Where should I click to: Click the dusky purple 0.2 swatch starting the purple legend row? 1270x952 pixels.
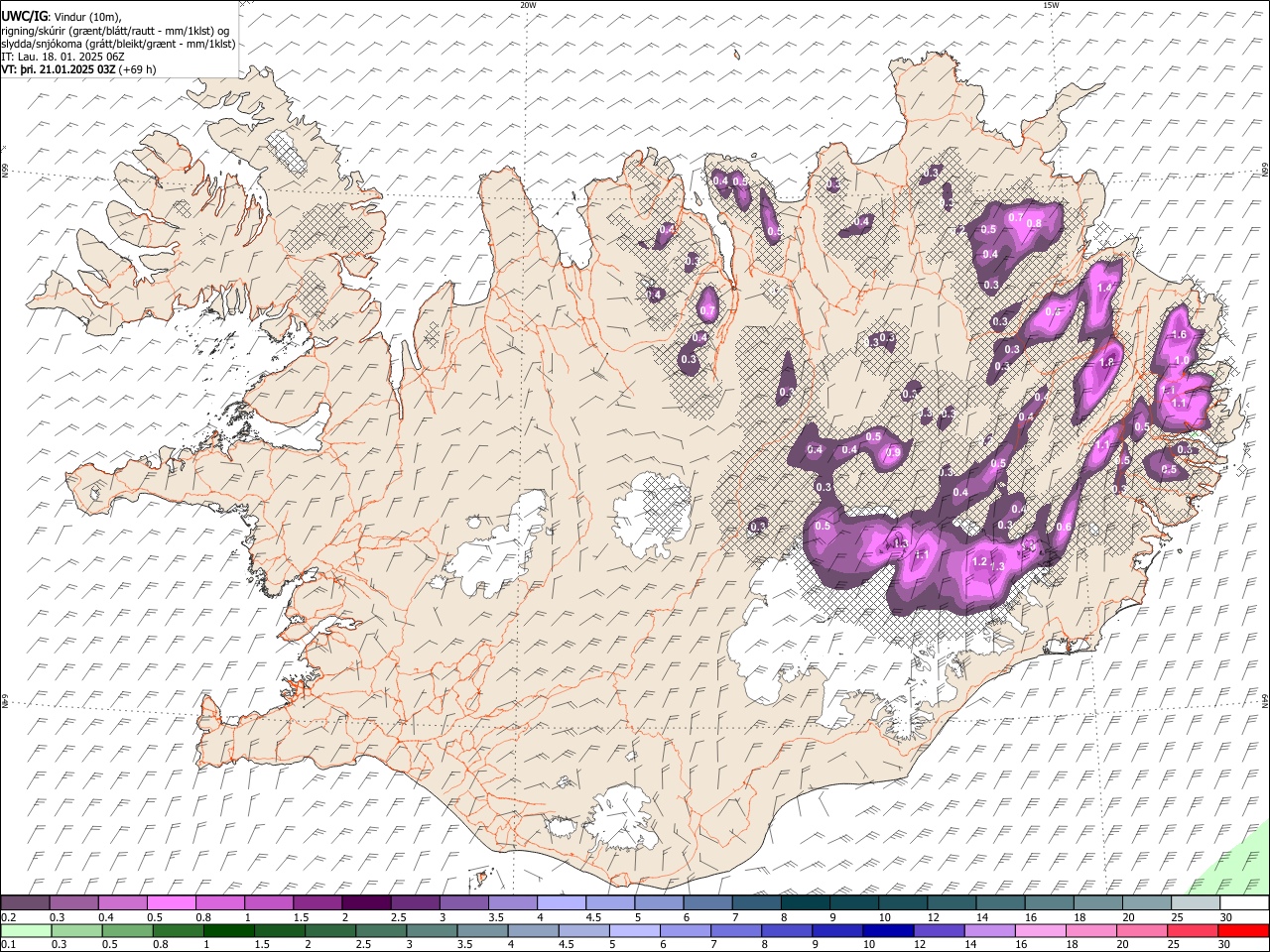click(25, 902)
